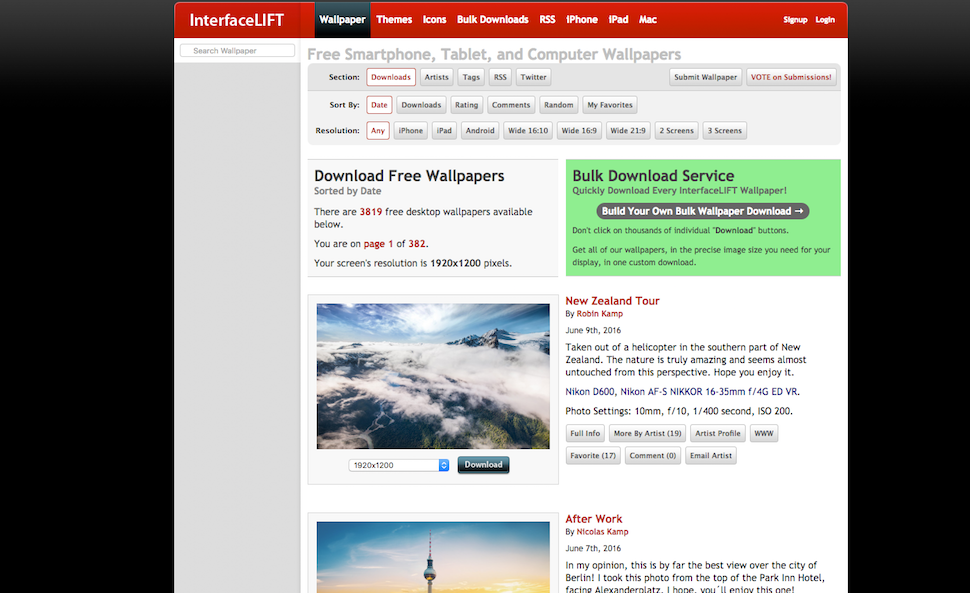Open More By Artist (19)
The width and height of the screenshot is (970, 593).
[x=647, y=433]
